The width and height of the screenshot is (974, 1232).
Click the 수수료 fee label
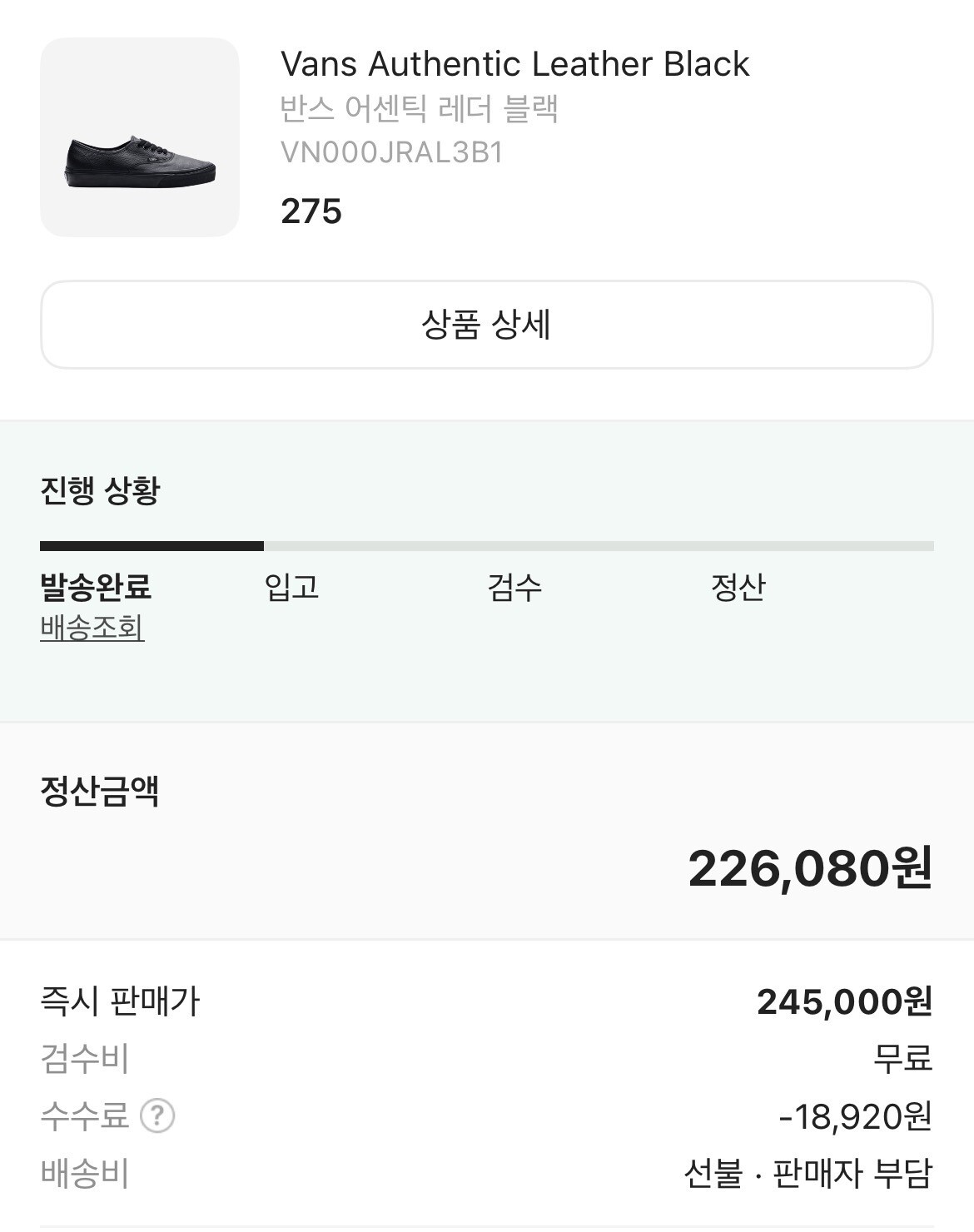85,1116
